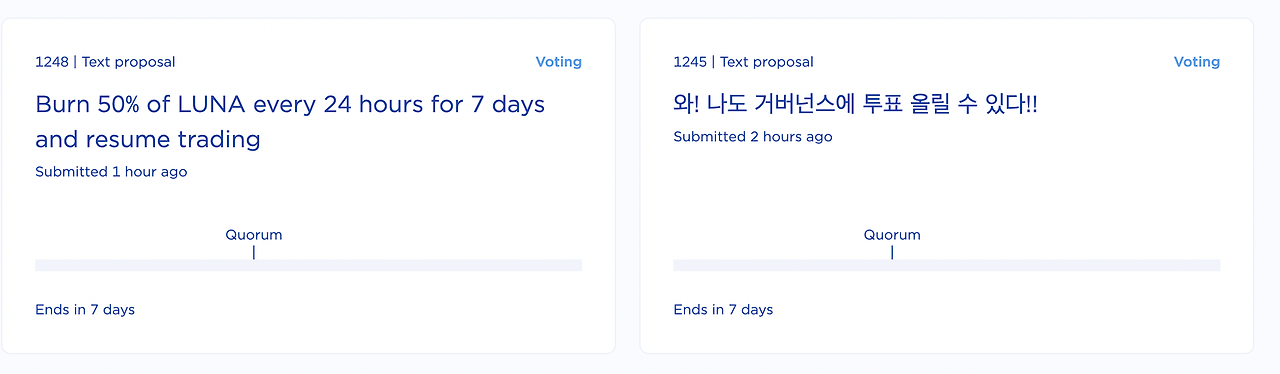The height and width of the screenshot is (374, 1280).
Task: Click the Quorum label on proposal 1245
Action: [x=892, y=235]
